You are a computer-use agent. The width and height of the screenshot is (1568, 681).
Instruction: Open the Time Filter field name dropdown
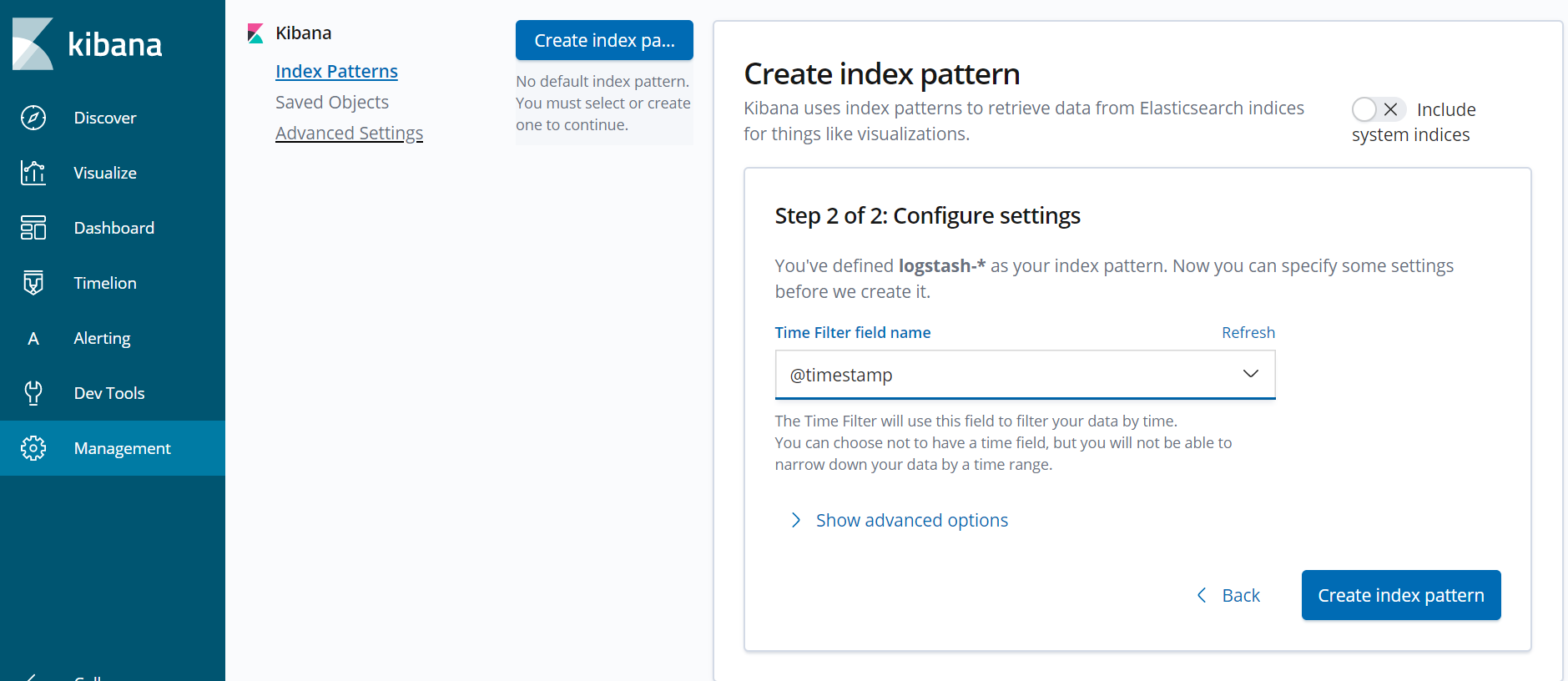tap(1025, 375)
